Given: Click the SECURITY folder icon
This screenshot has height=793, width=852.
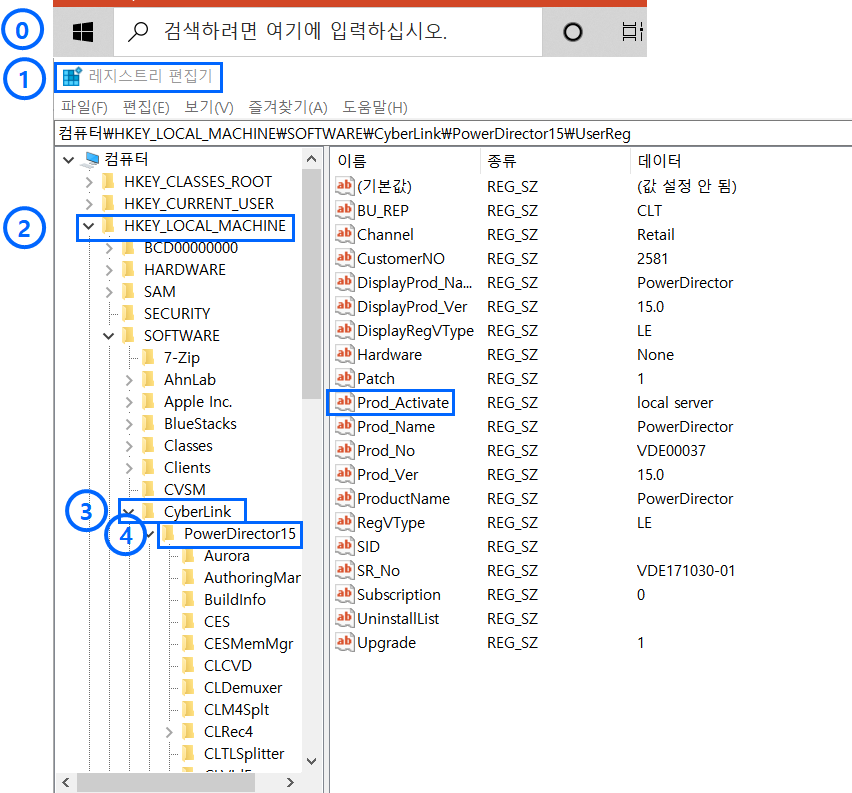Looking at the screenshot, I should coord(129,314).
